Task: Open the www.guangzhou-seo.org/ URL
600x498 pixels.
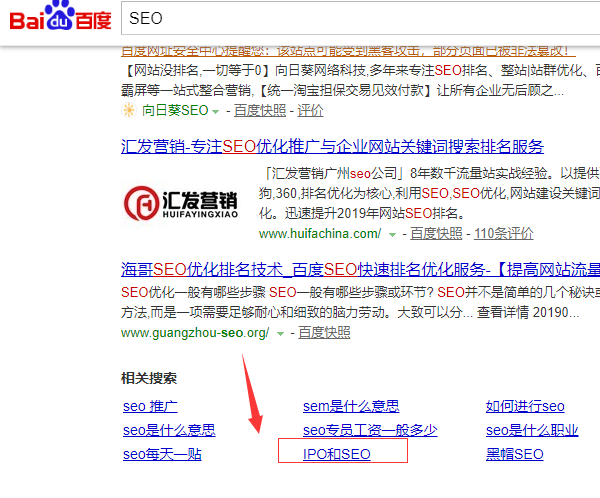Action: [x=195, y=333]
